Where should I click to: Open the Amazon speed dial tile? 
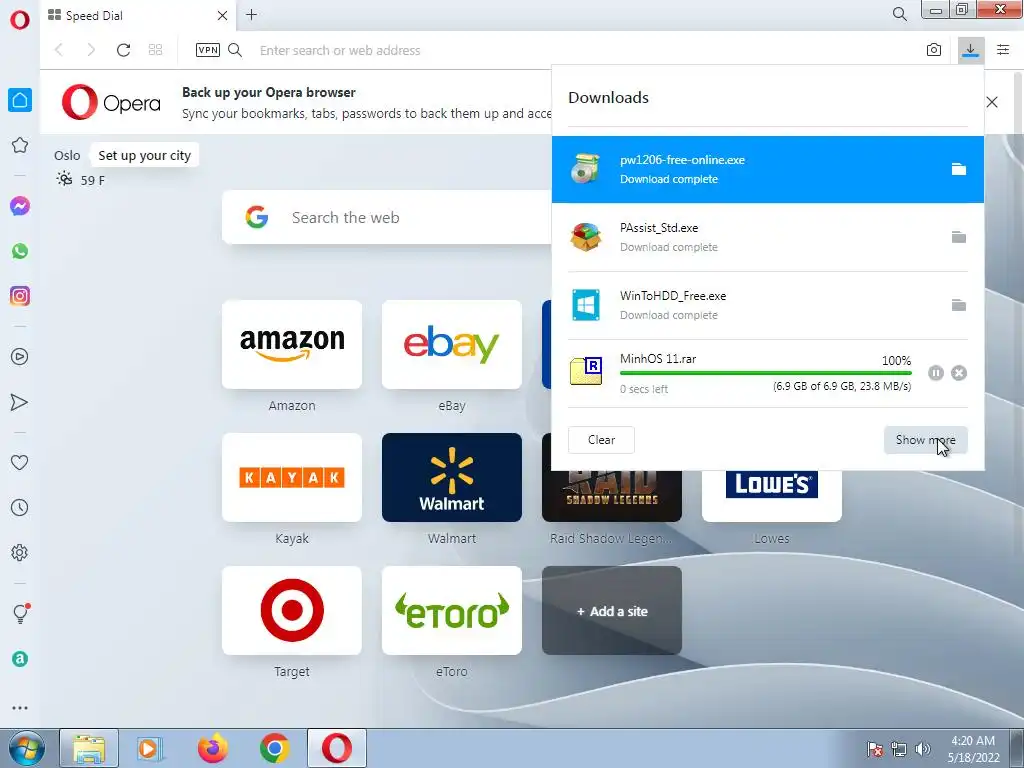point(292,345)
